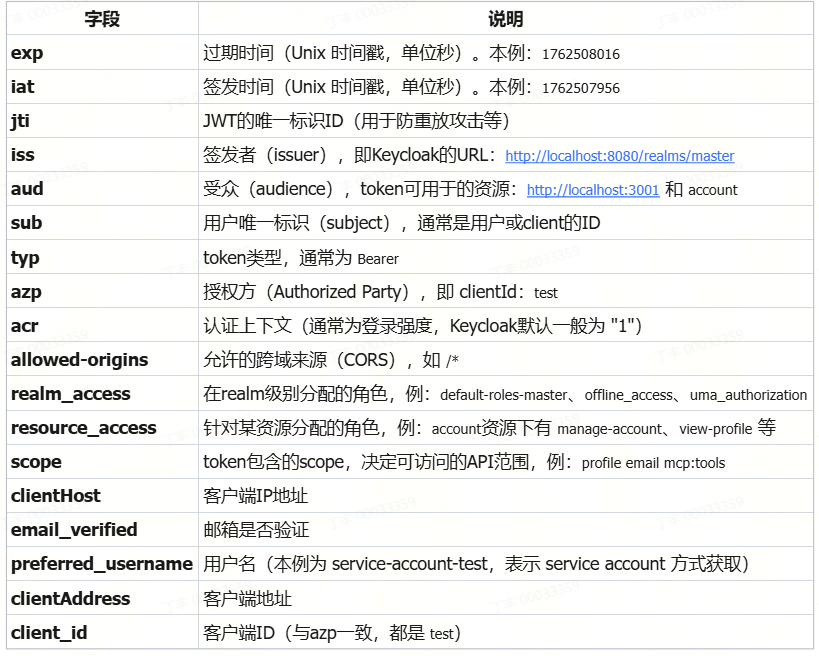Viewport: 819px width, 656px height.
Task: Click the azp field name
Action: (27, 292)
